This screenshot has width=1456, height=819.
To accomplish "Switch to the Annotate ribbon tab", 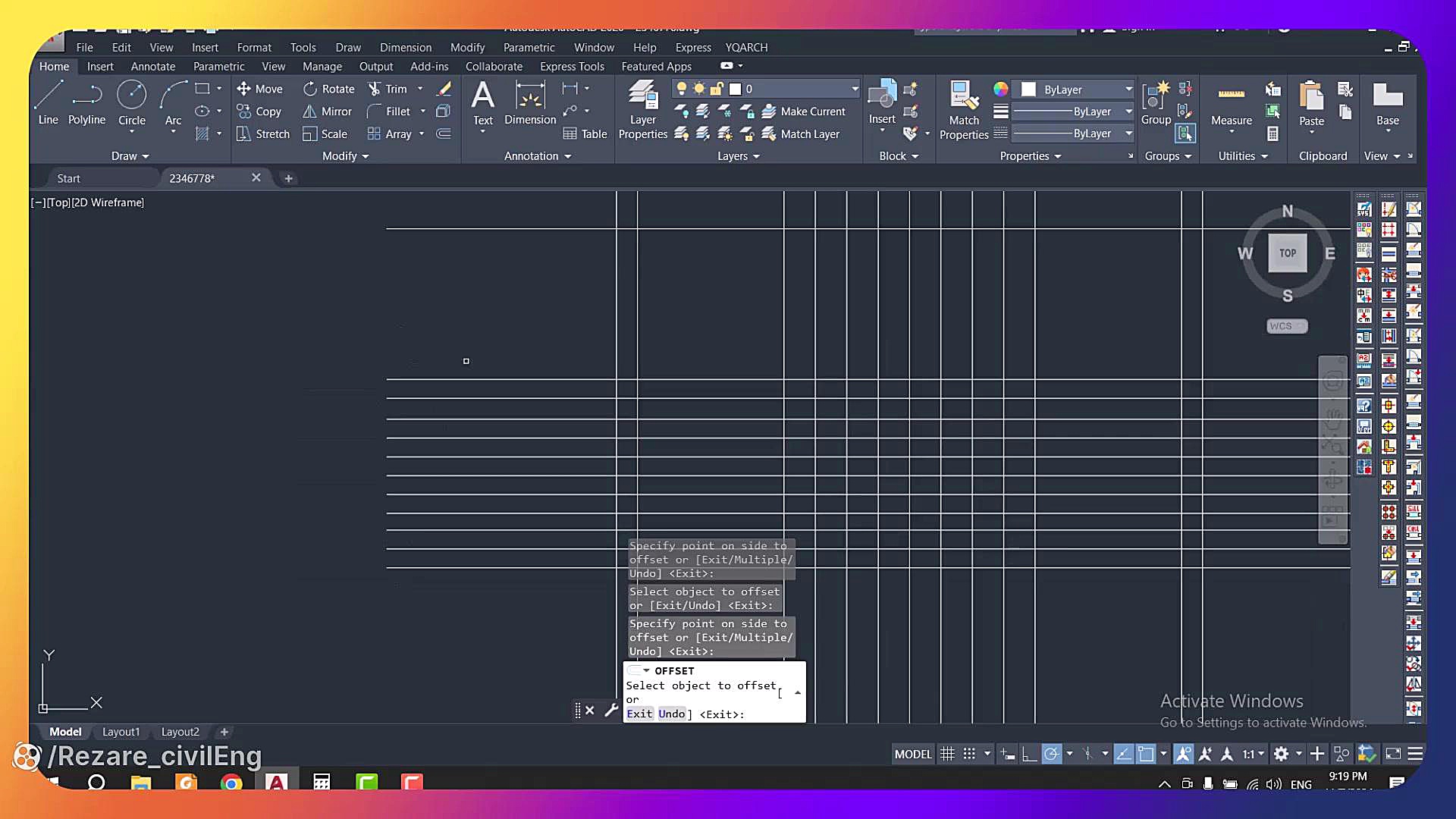I will click(152, 67).
